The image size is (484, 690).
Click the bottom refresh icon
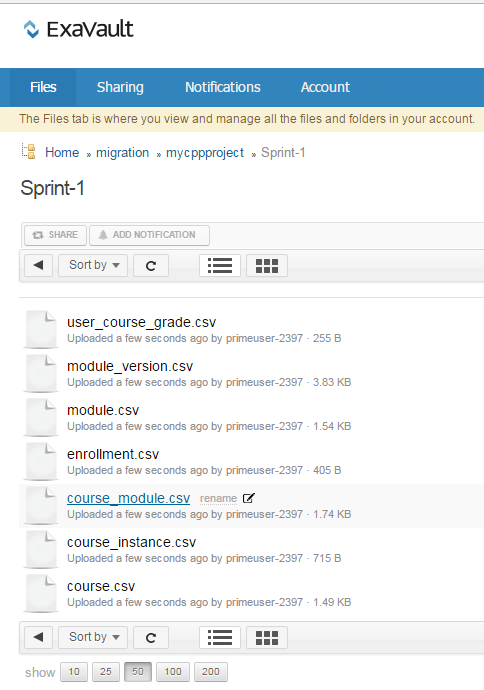click(151, 637)
